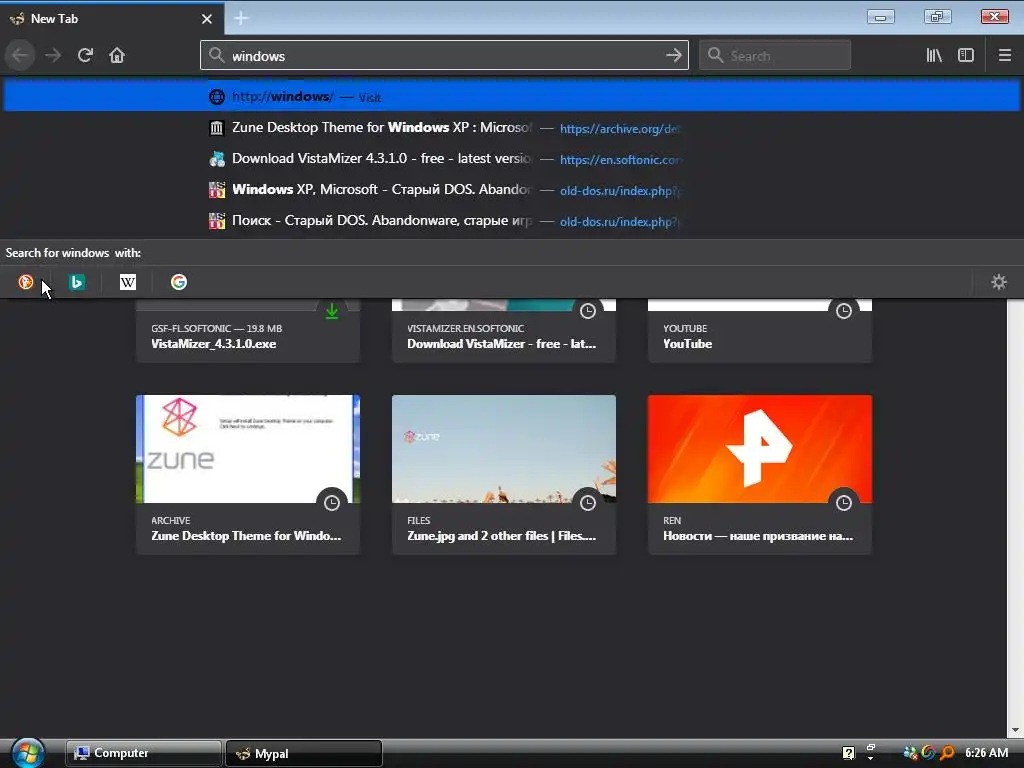Click scrollbar down arrow
The image size is (1024, 768).
pos(1016,730)
